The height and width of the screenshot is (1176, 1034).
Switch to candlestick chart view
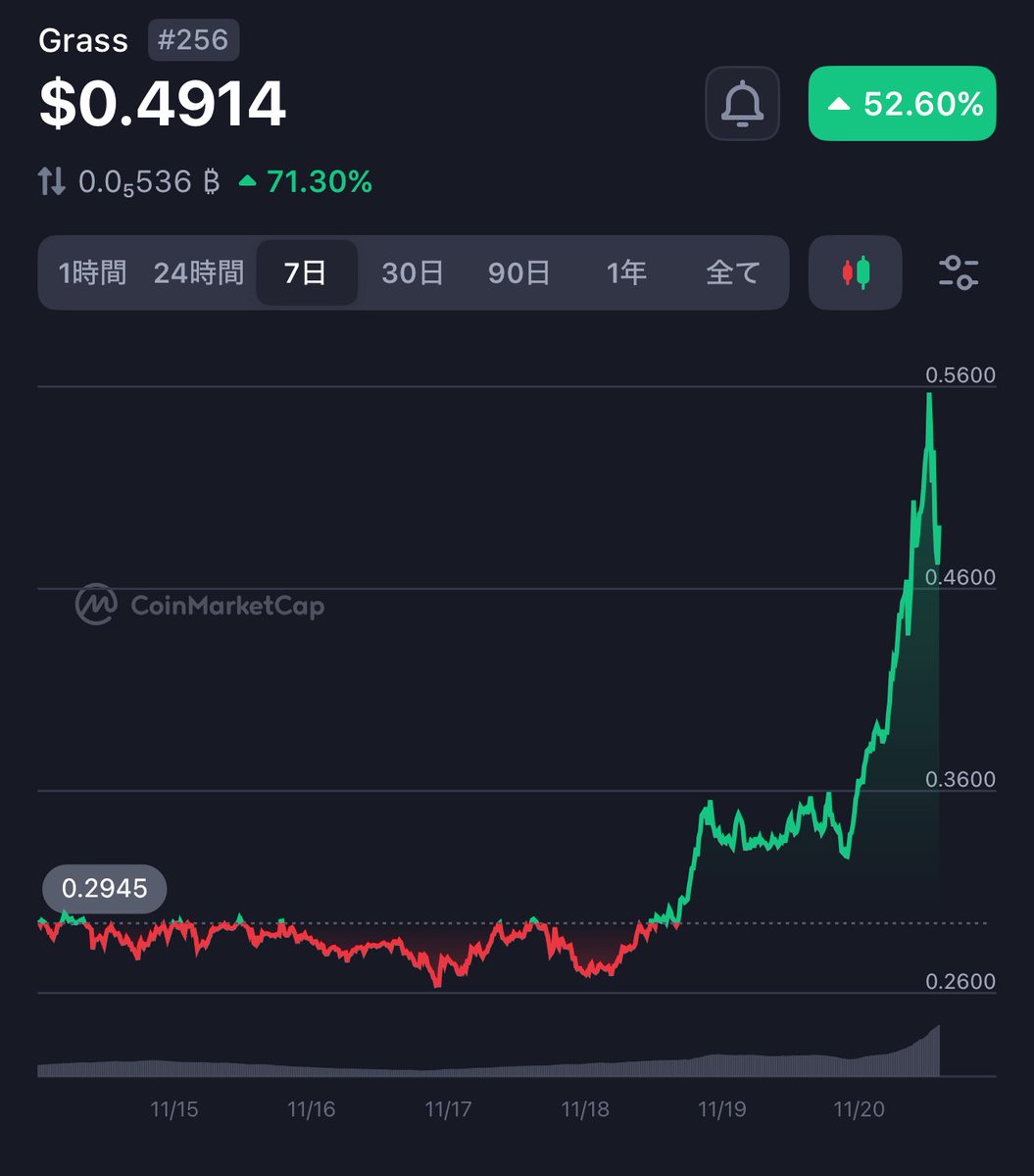pos(855,272)
